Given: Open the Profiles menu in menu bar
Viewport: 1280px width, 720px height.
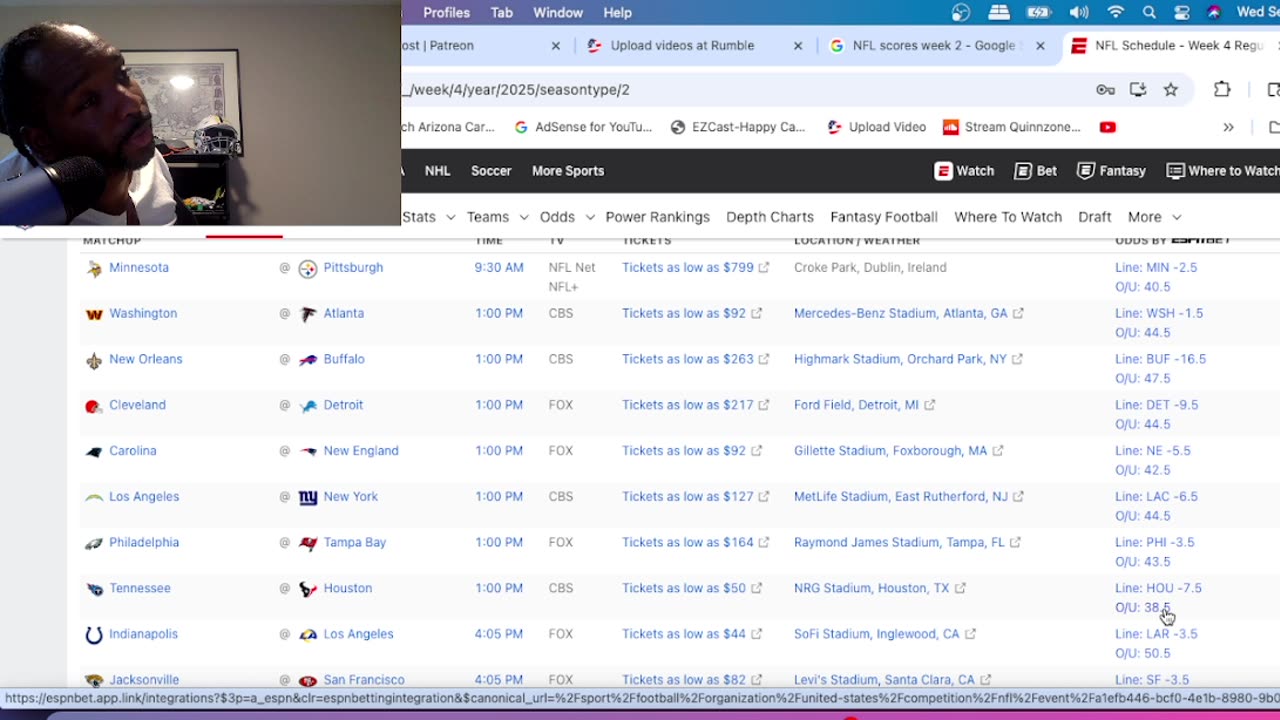Looking at the screenshot, I should tap(446, 13).
